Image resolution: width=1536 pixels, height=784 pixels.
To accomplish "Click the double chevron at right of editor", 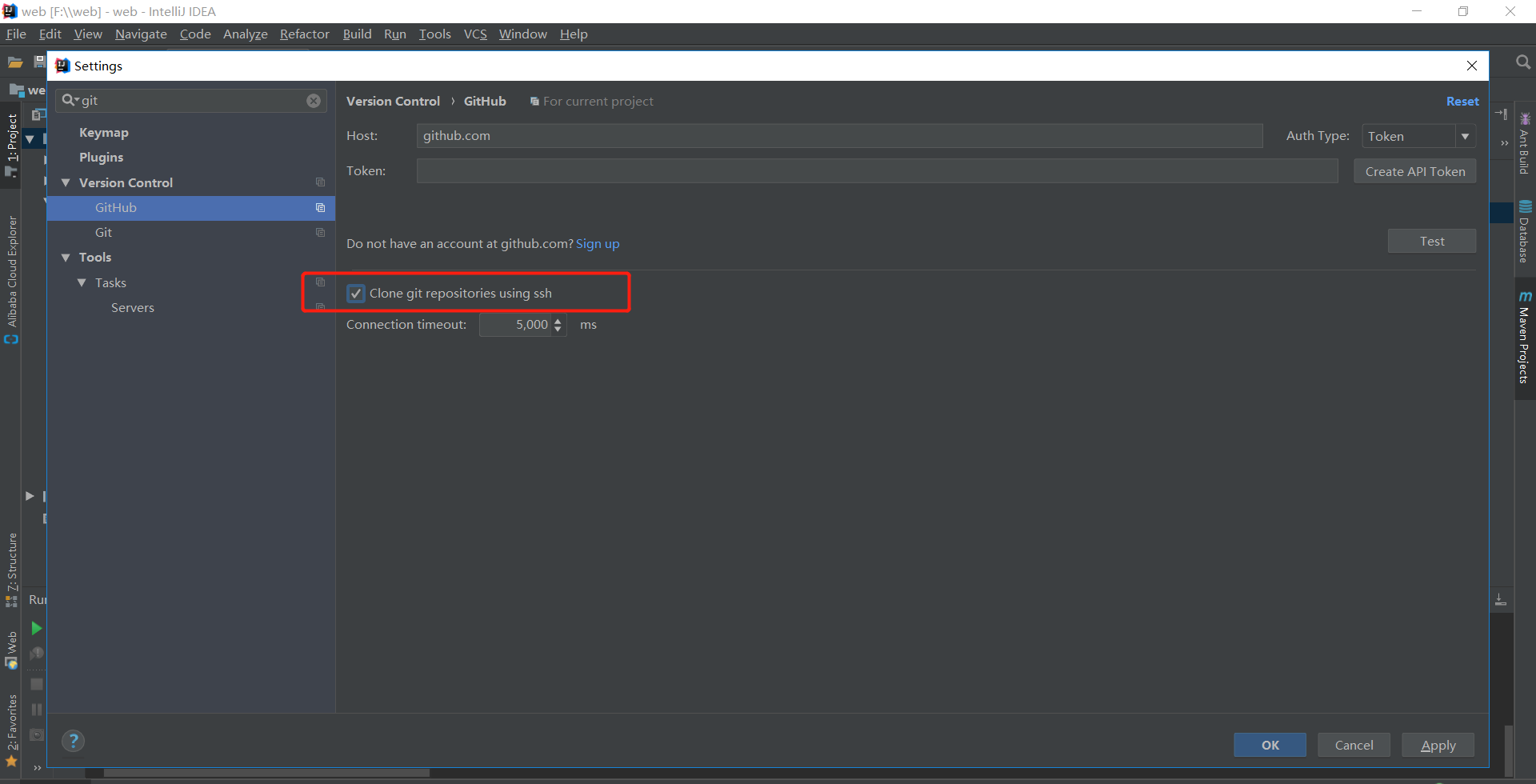I will click(x=1504, y=143).
